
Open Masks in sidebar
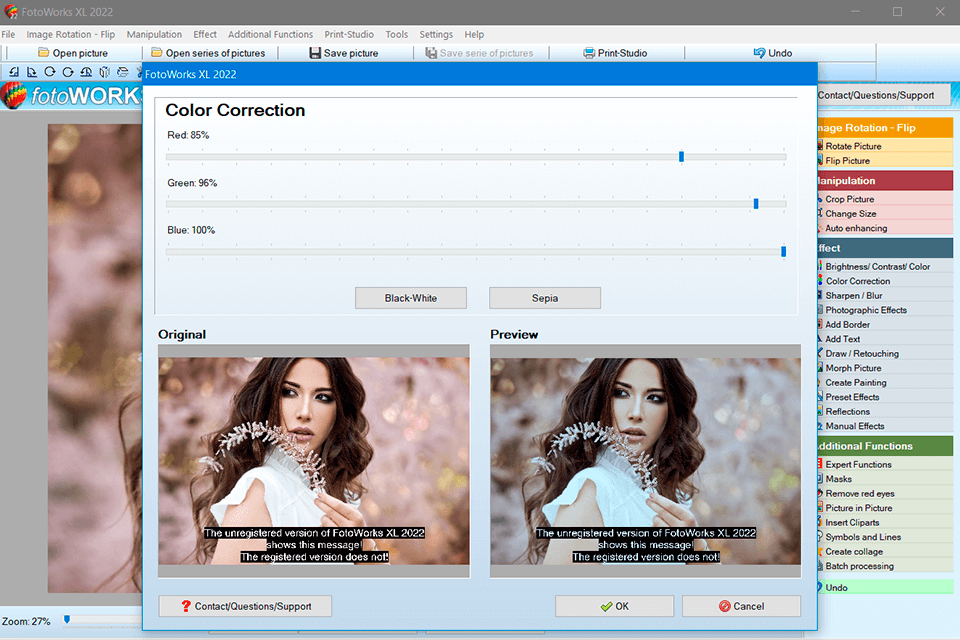pyautogui.click(x=885, y=479)
